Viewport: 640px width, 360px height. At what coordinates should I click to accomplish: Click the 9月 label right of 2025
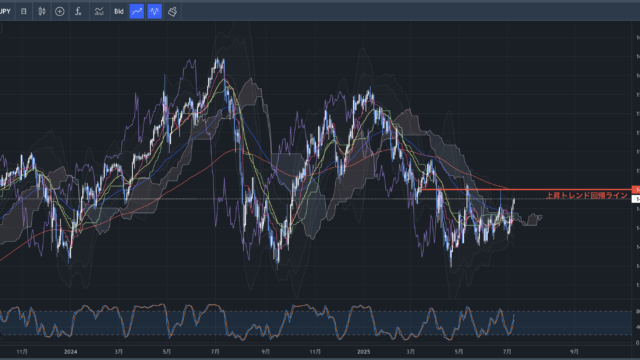coord(574,351)
